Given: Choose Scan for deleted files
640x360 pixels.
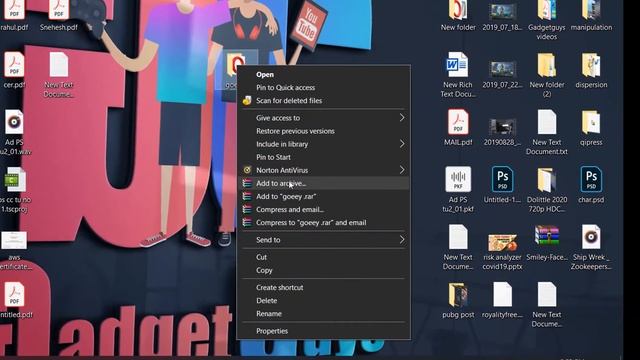Looking at the screenshot, I should 324,100.
